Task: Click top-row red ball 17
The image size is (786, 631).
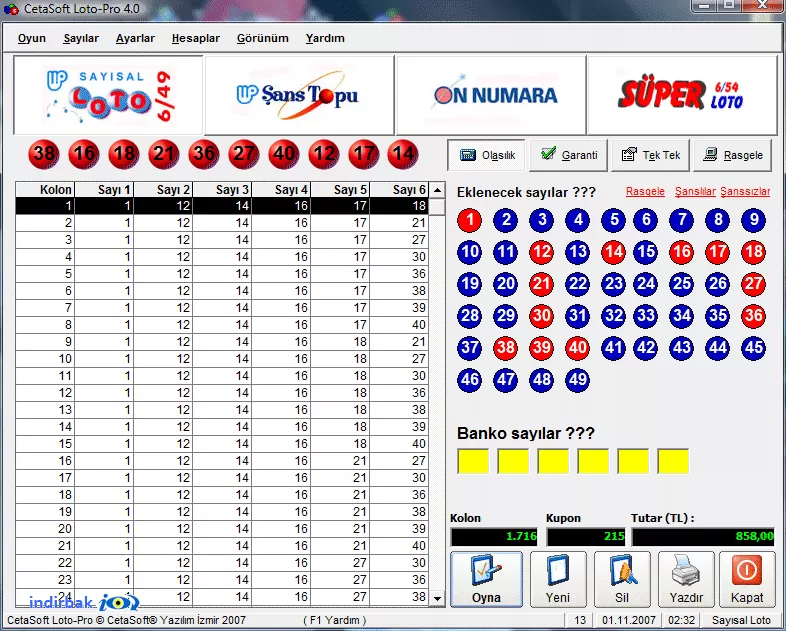Action: (363, 154)
